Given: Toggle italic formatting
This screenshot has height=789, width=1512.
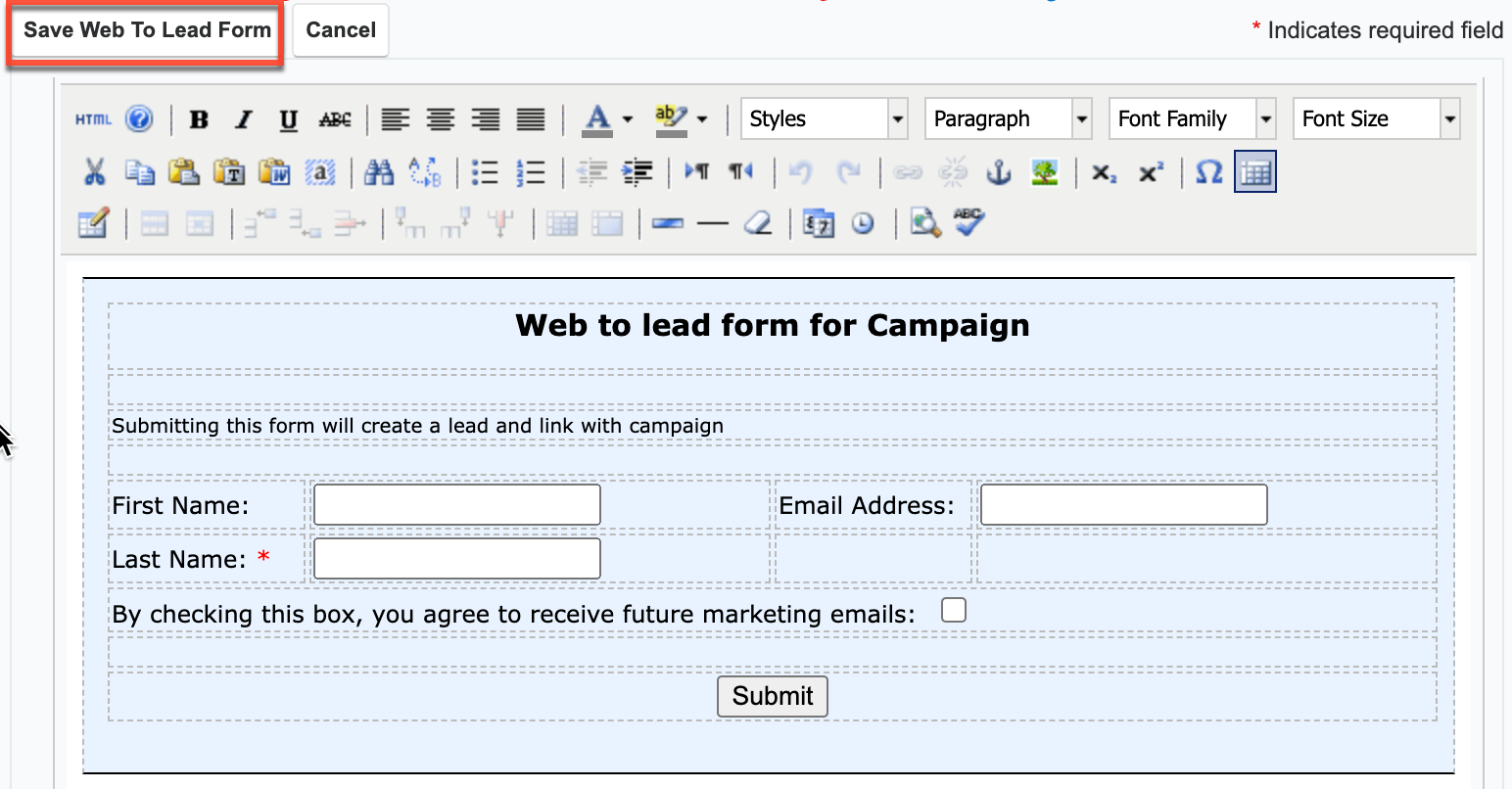Looking at the screenshot, I should 244,119.
